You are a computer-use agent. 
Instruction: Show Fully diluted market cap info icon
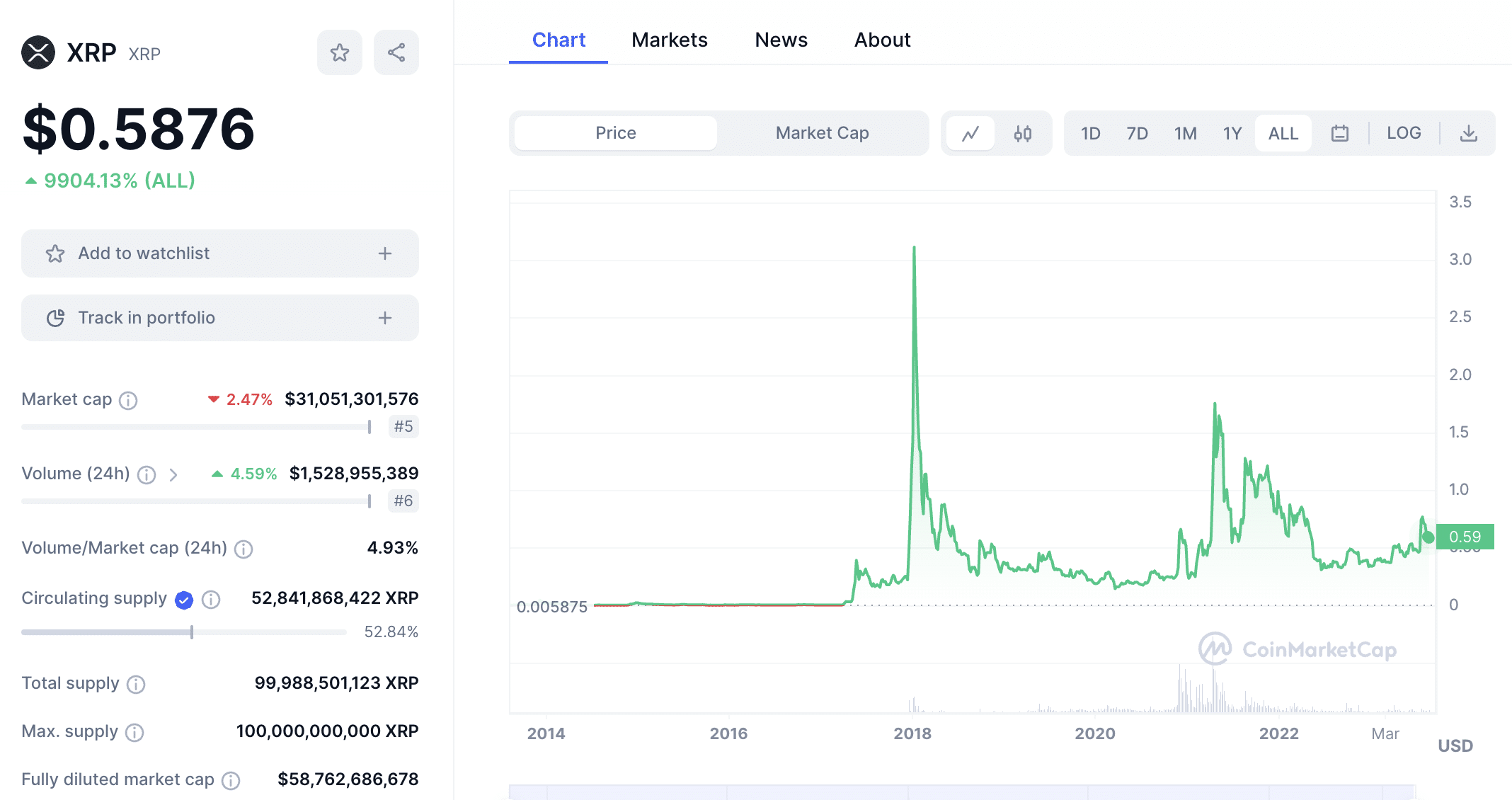point(231,781)
